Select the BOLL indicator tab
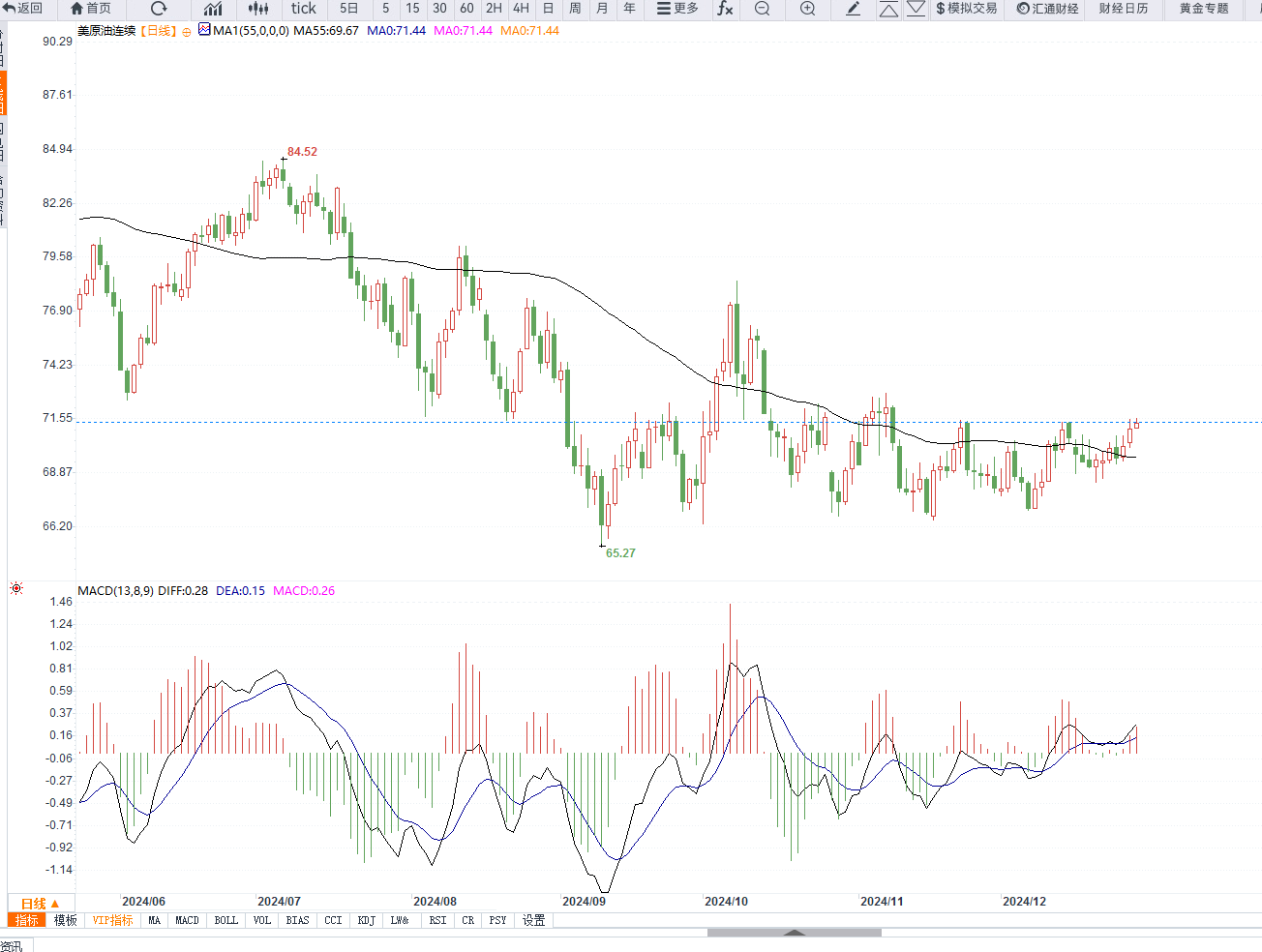1262x952 pixels. click(x=225, y=920)
